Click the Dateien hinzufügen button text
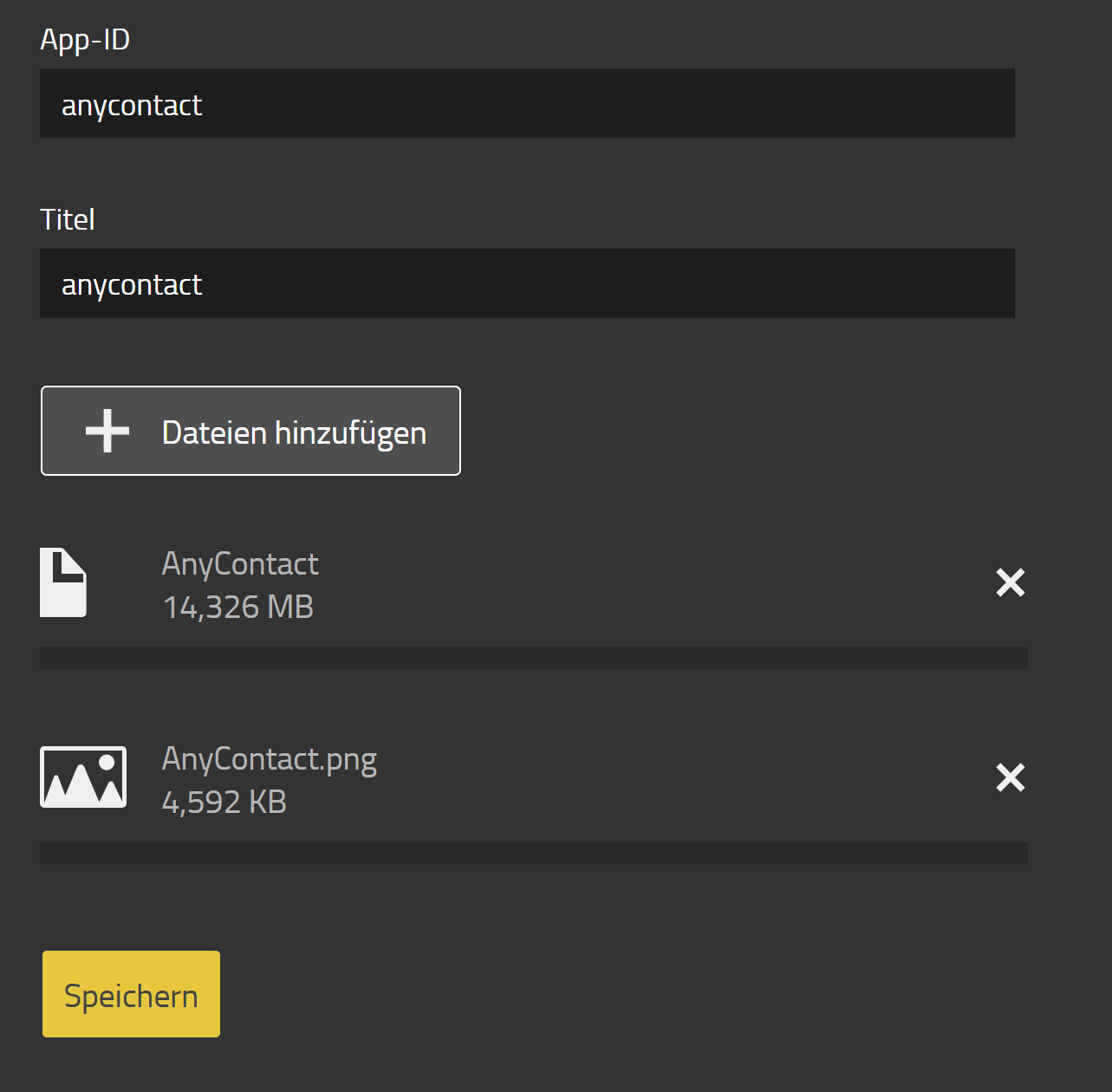Image resolution: width=1112 pixels, height=1092 pixels. [x=294, y=432]
